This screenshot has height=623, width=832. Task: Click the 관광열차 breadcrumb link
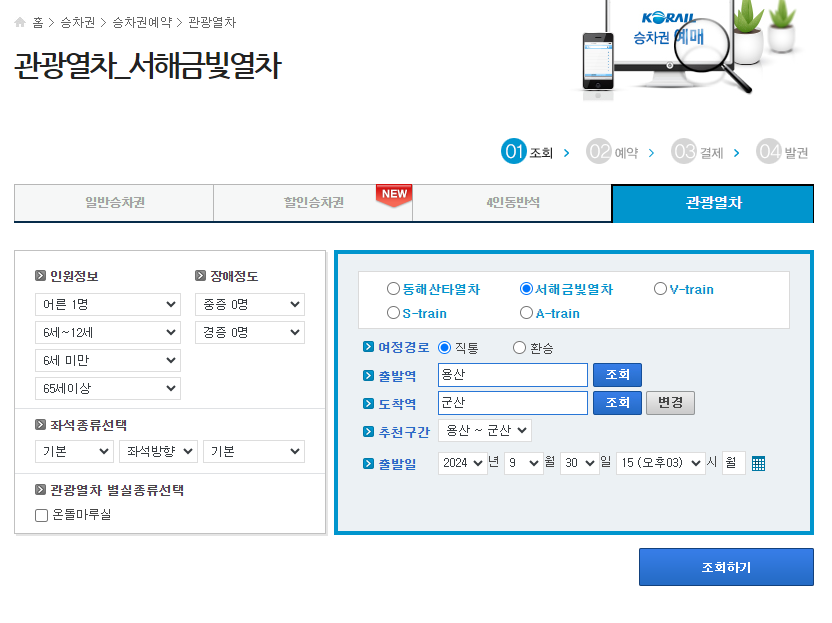[212, 22]
